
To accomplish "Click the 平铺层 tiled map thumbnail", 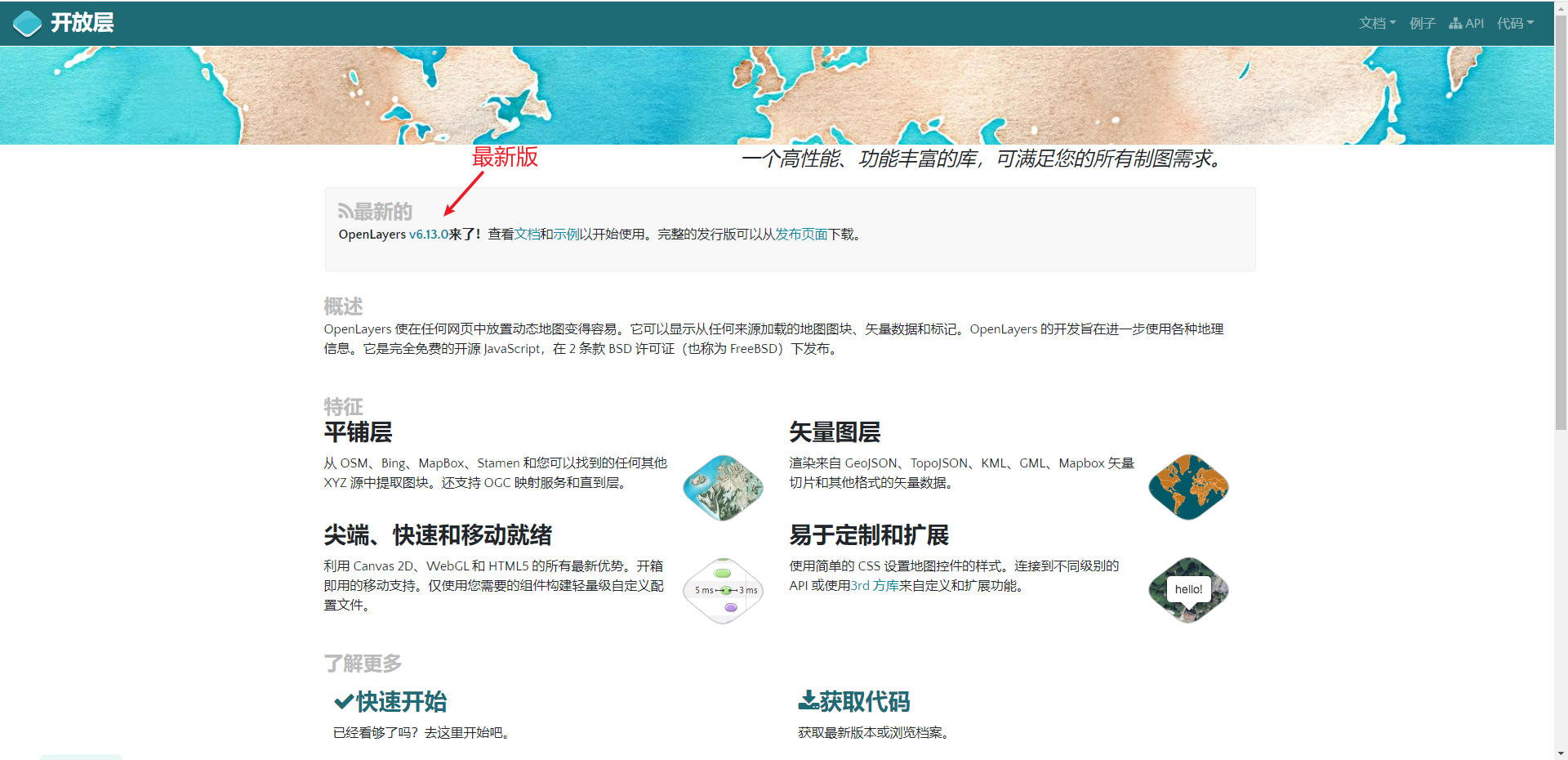I will pos(723,488).
